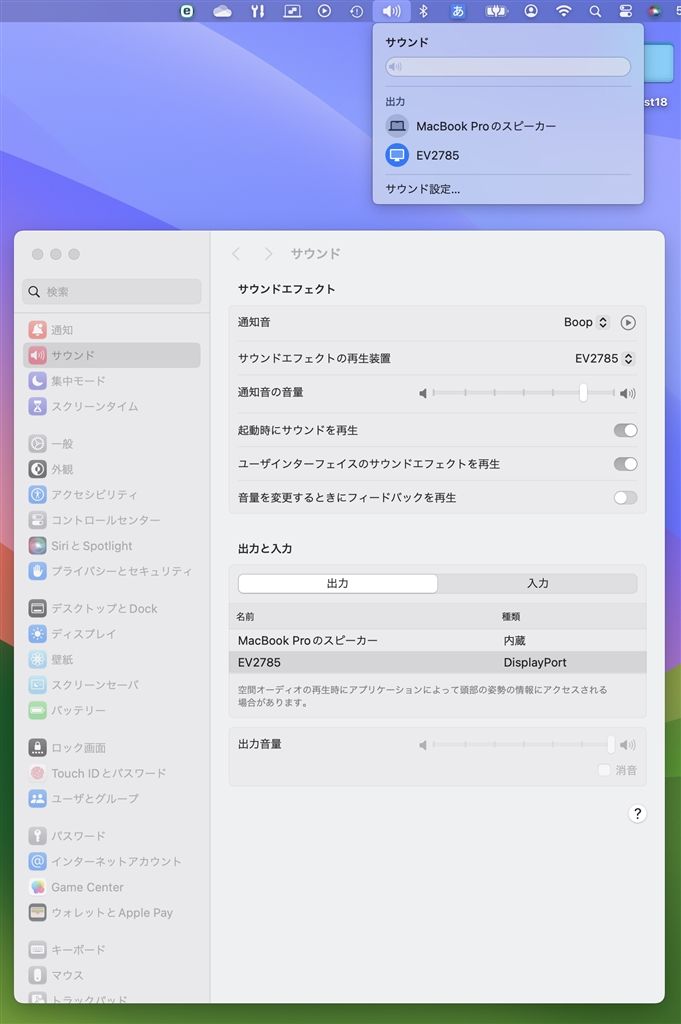The width and height of the screenshot is (681, 1024).
Task: Select MacBook Proのスピーカー in the Sound popup
Action: point(508,126)
